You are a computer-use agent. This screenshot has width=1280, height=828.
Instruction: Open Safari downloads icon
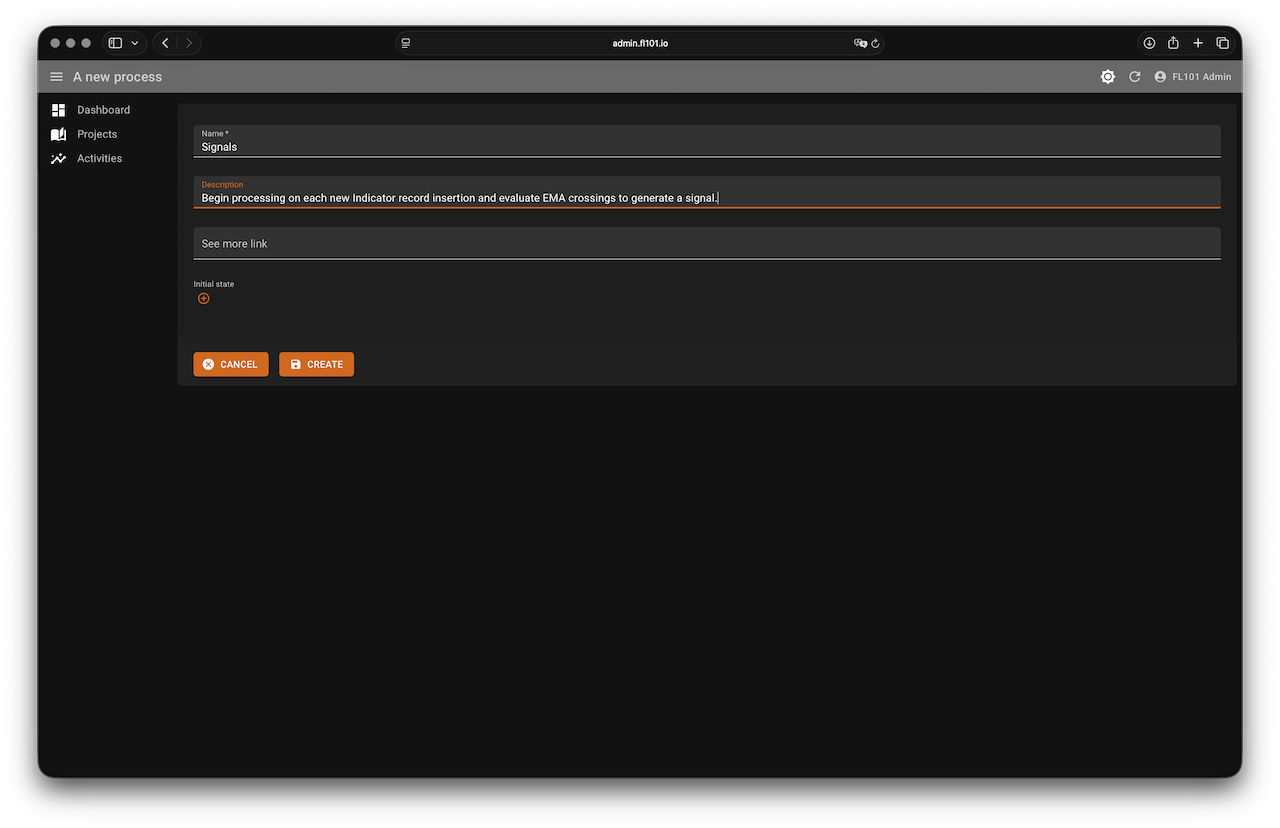[1149, 43]
